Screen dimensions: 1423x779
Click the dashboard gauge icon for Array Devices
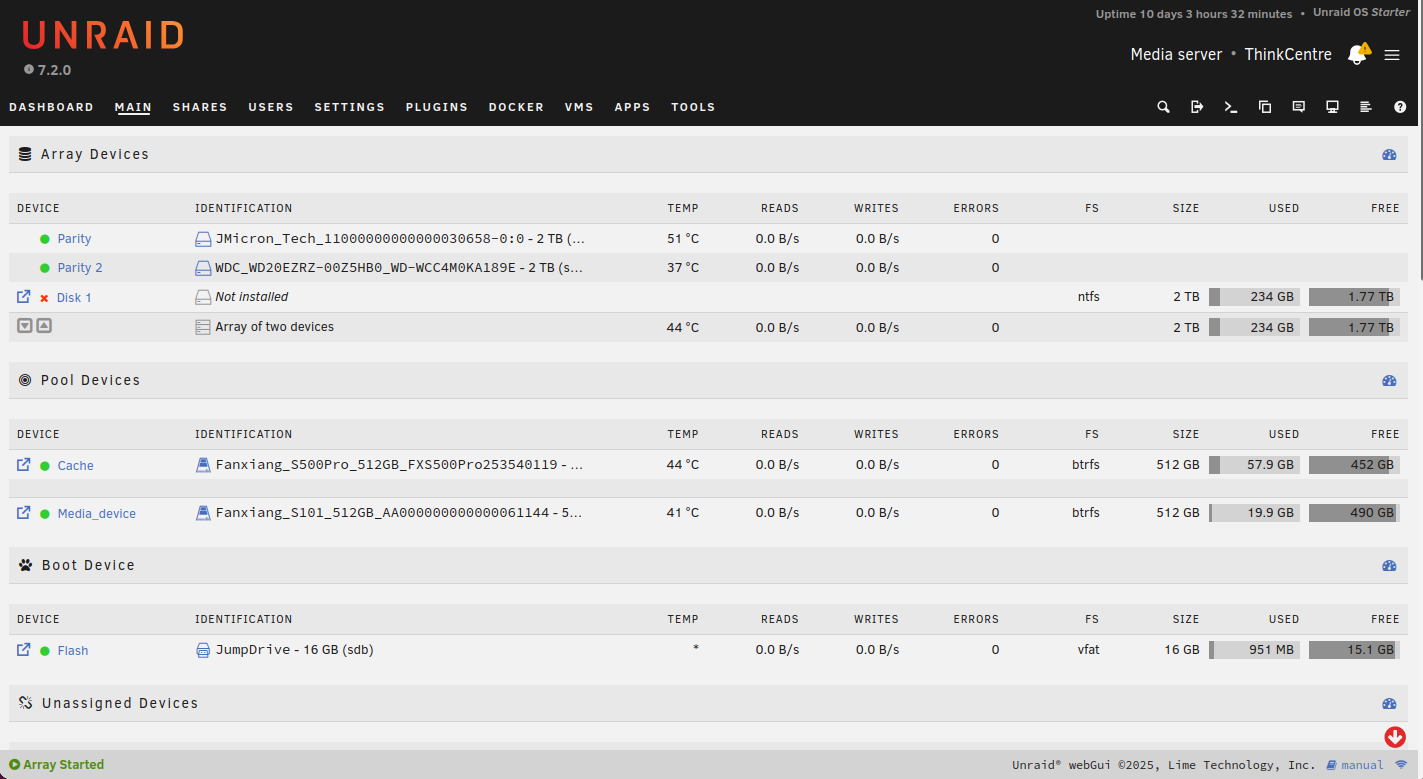point(1389,155)
